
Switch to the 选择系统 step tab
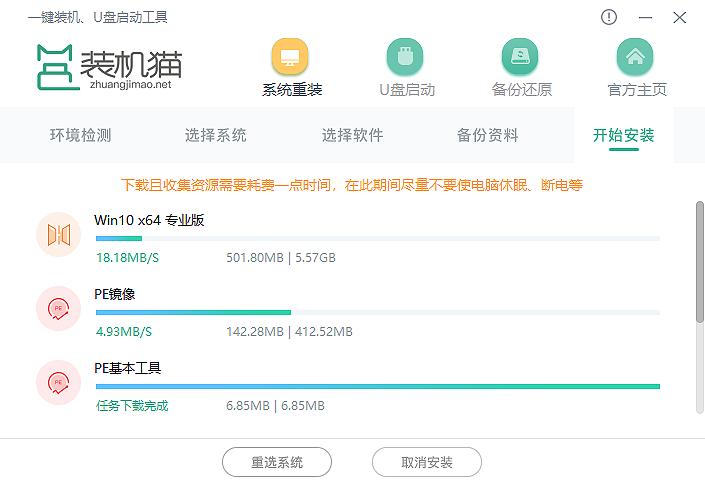215,136
